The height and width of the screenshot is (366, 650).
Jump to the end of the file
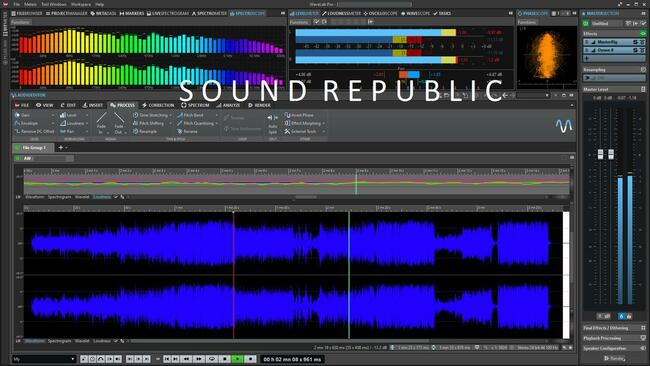pos(175,359)
